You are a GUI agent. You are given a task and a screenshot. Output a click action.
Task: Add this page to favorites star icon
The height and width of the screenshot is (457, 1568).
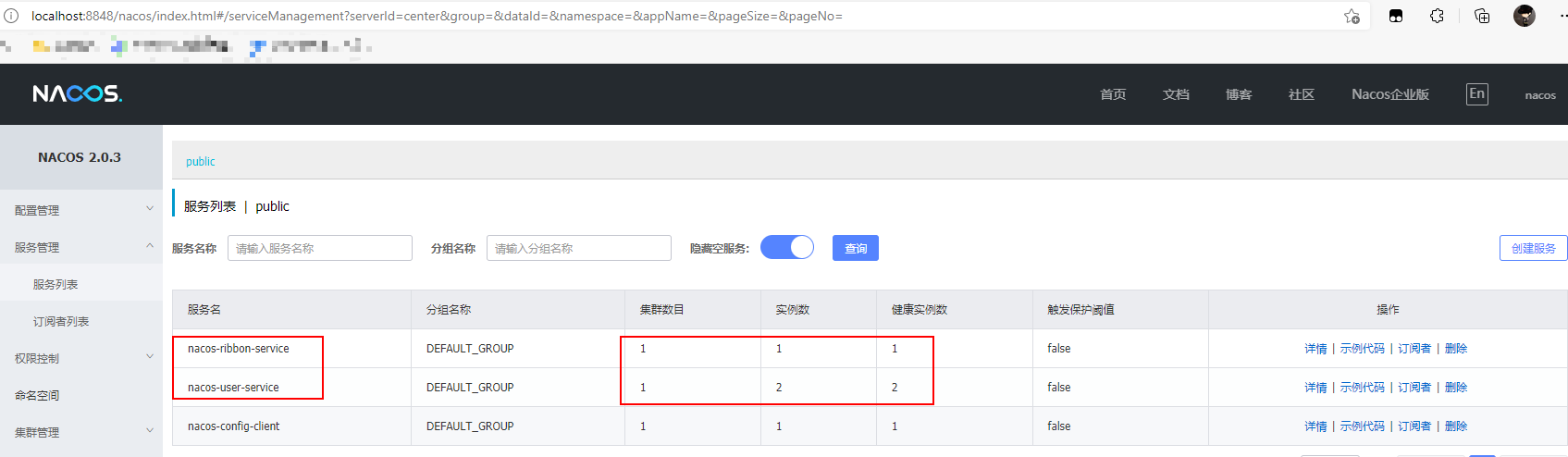click(x=1352, y=16)
